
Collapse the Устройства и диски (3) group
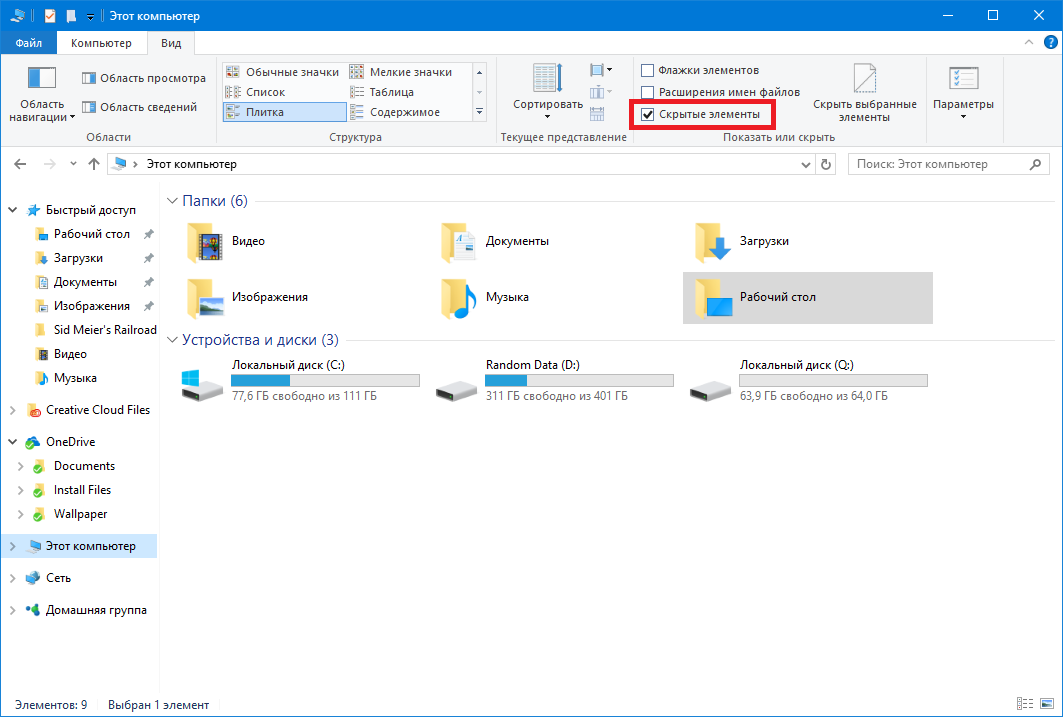(172, 340)
